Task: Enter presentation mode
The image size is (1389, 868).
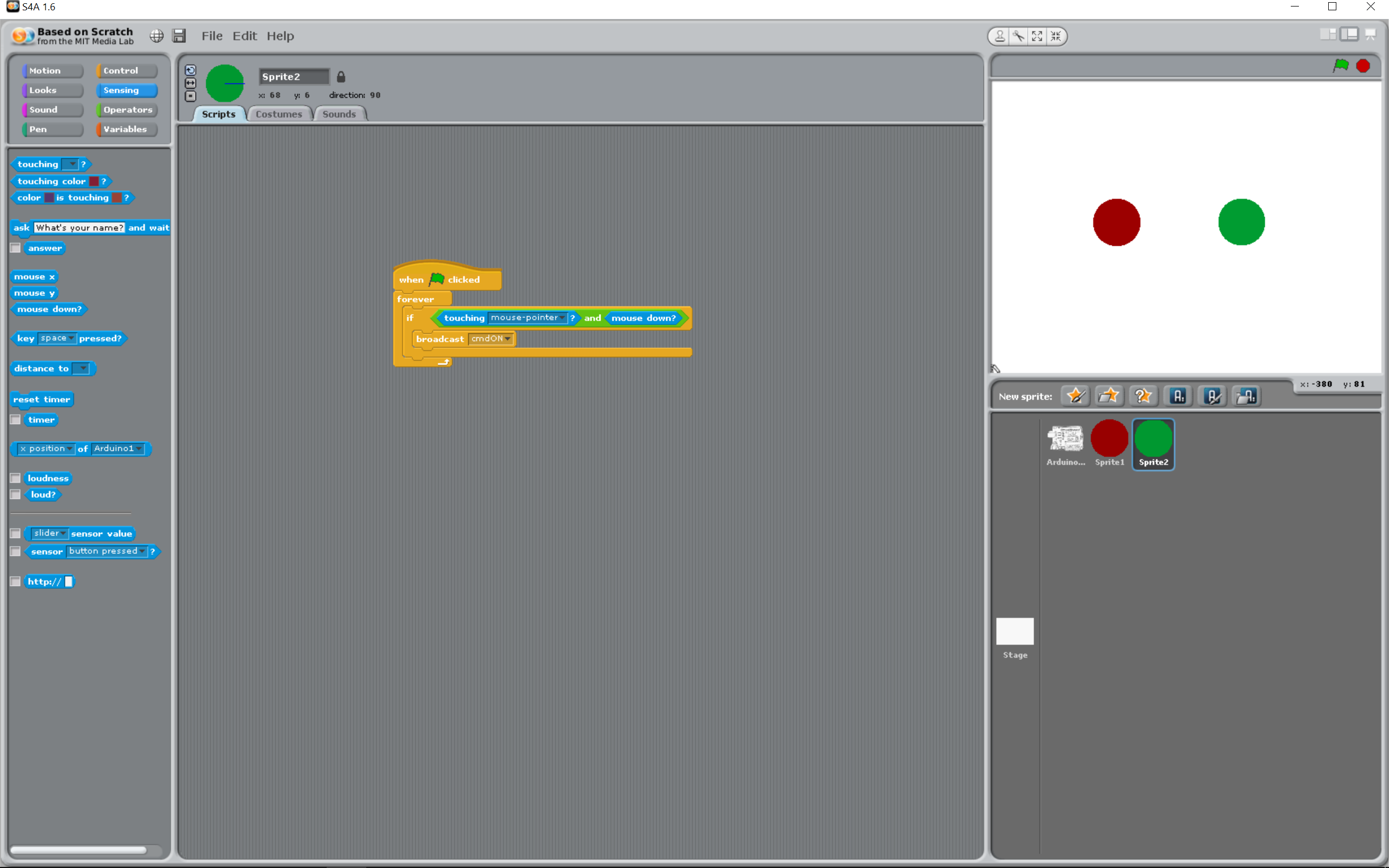Action: tap(1371, 34)
